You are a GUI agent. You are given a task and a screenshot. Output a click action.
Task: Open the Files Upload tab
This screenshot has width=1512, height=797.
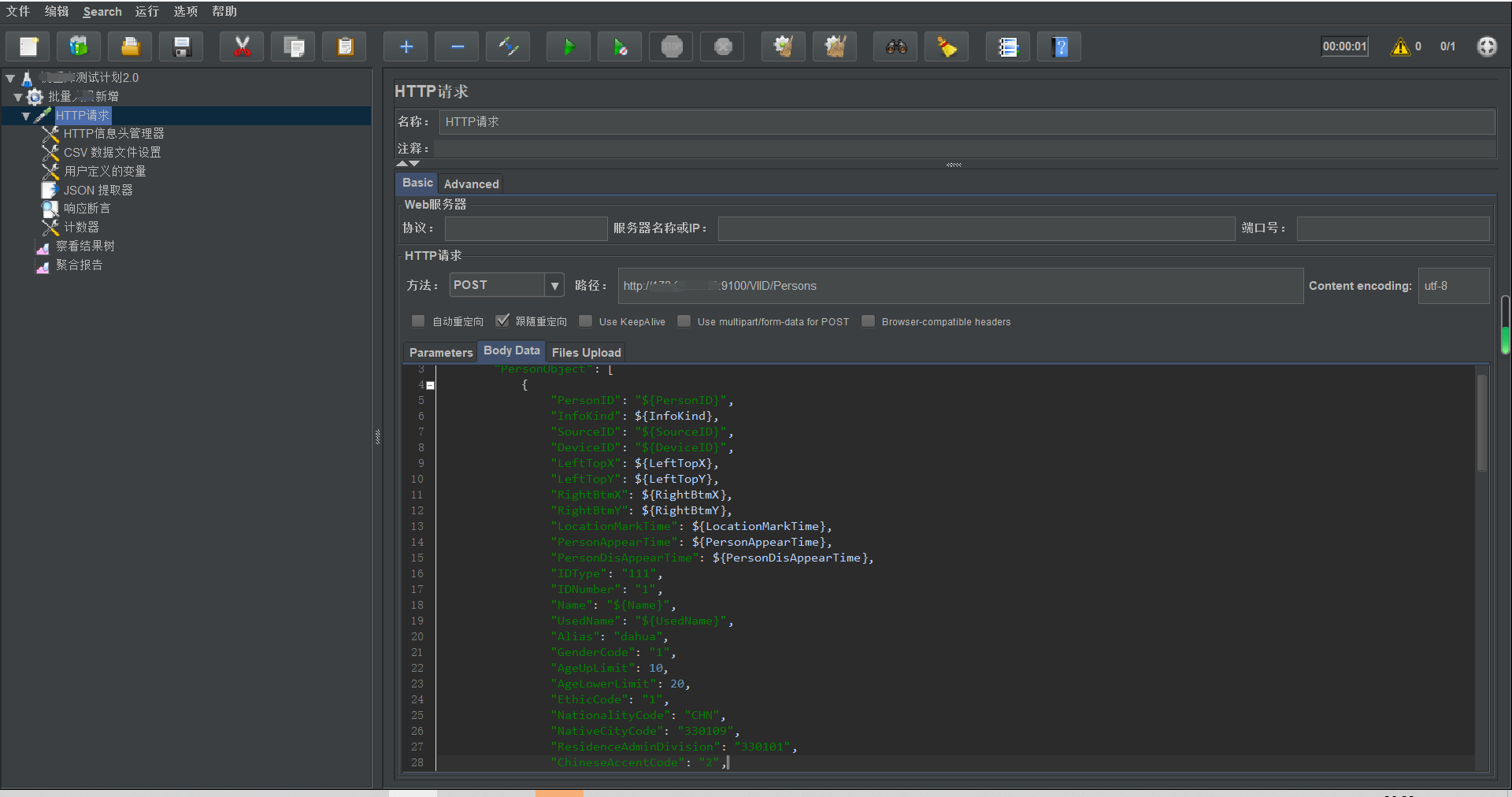point(586,352)
